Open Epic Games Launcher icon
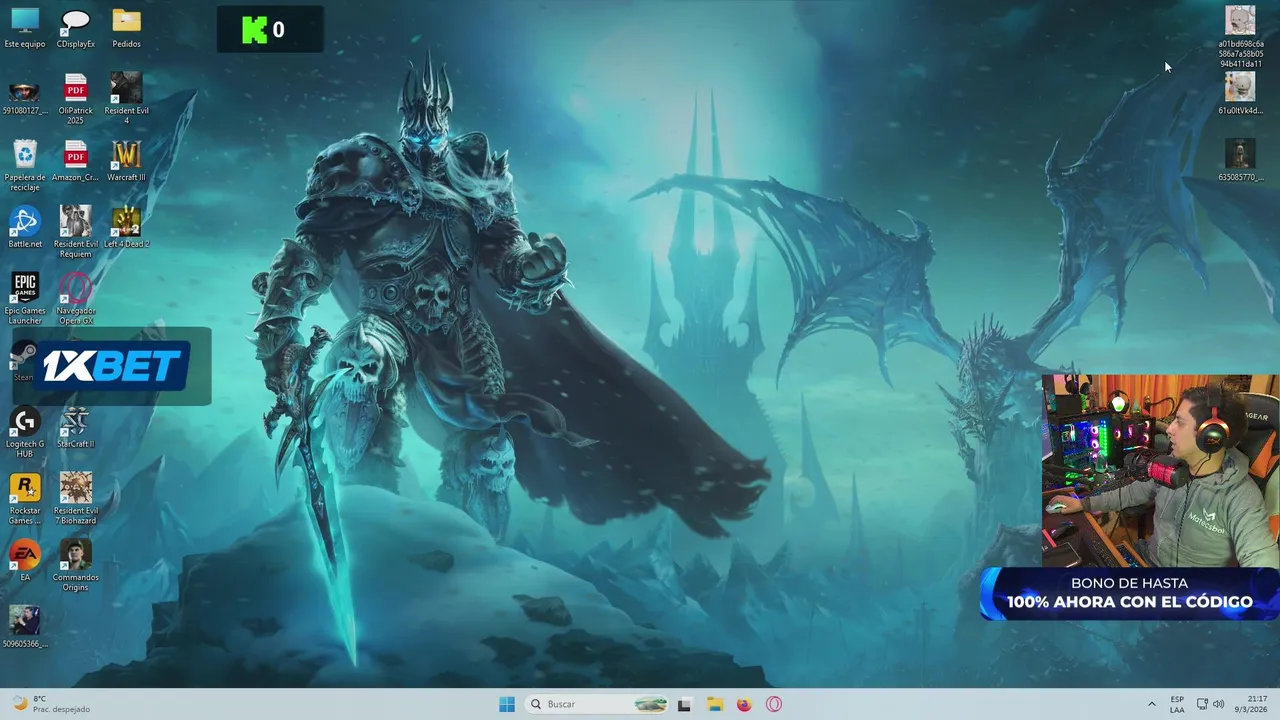 pos(25,299)
